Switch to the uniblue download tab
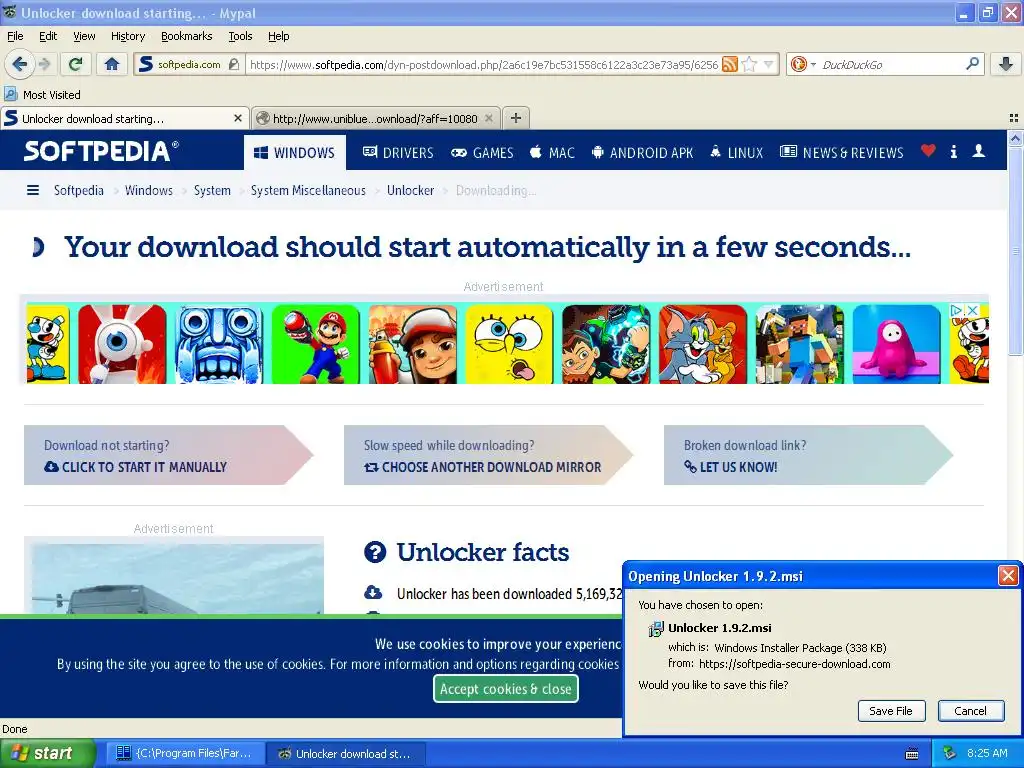 (x=376, y=118)
